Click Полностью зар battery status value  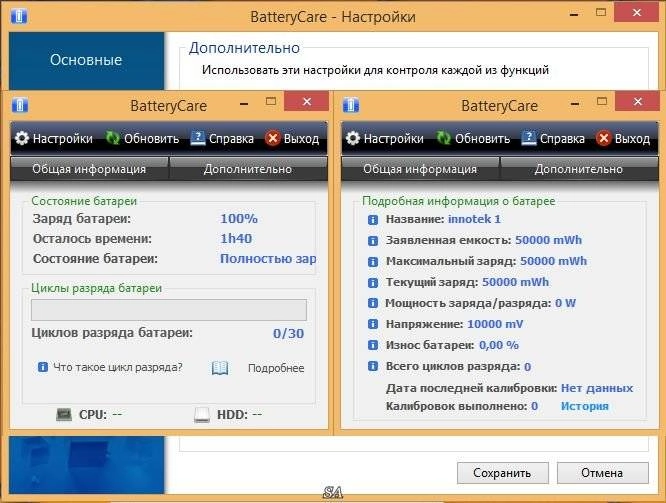(x=268, y=258)
